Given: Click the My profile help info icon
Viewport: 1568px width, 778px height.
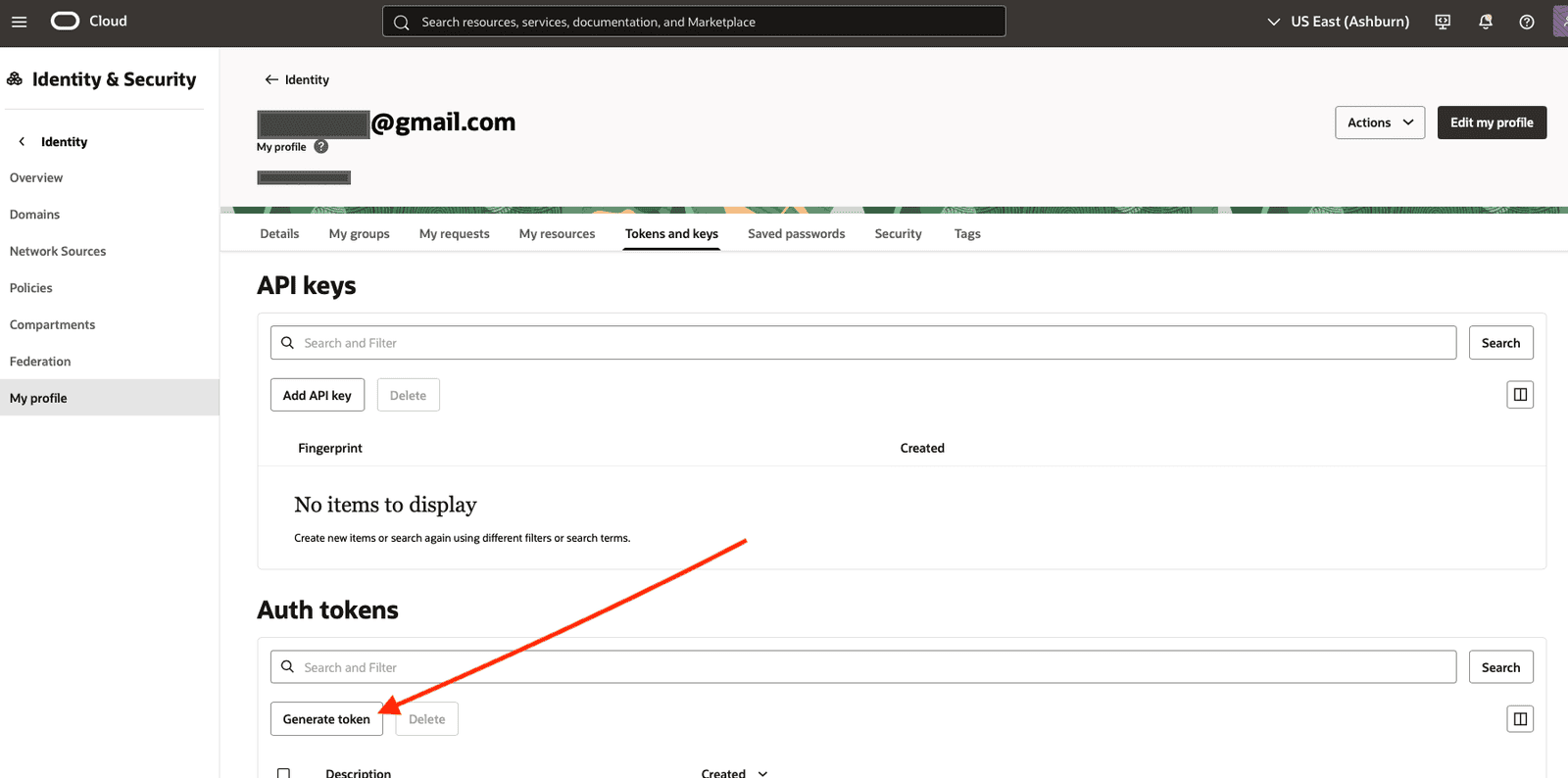Looking at the screenshot, I should [320, 147].
